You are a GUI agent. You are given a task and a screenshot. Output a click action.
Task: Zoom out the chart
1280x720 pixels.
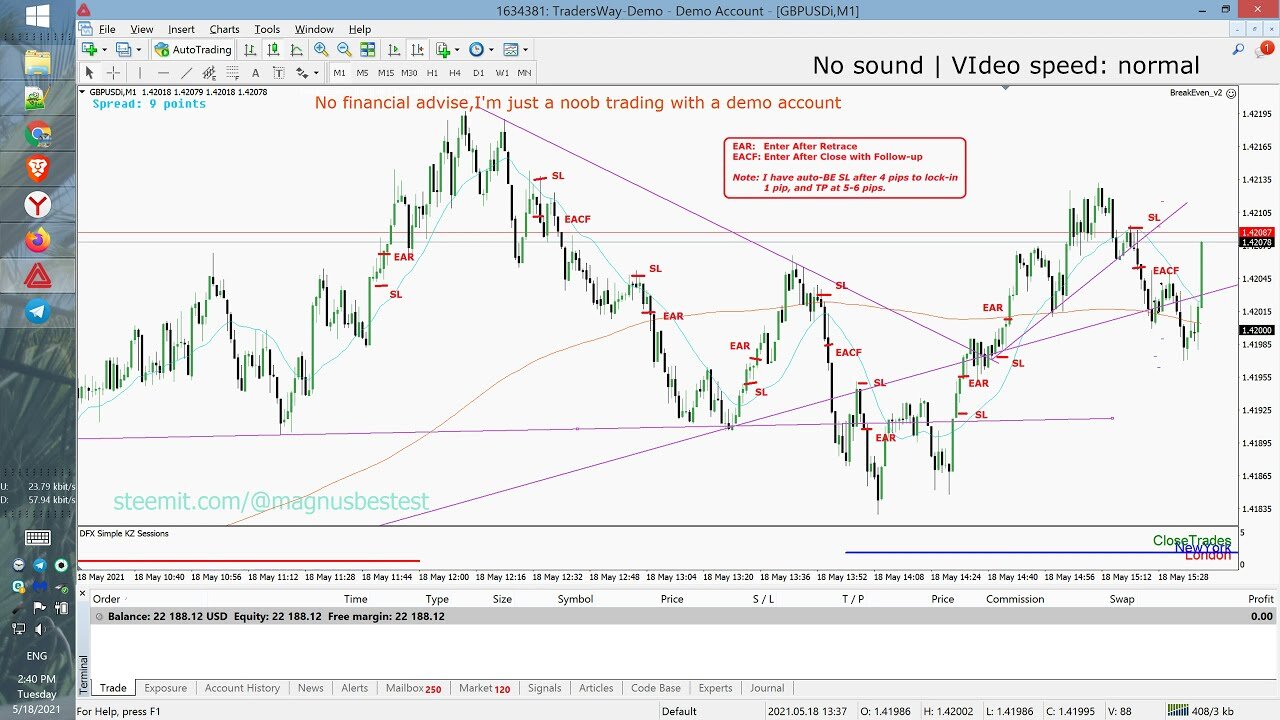tap(344, 49)
